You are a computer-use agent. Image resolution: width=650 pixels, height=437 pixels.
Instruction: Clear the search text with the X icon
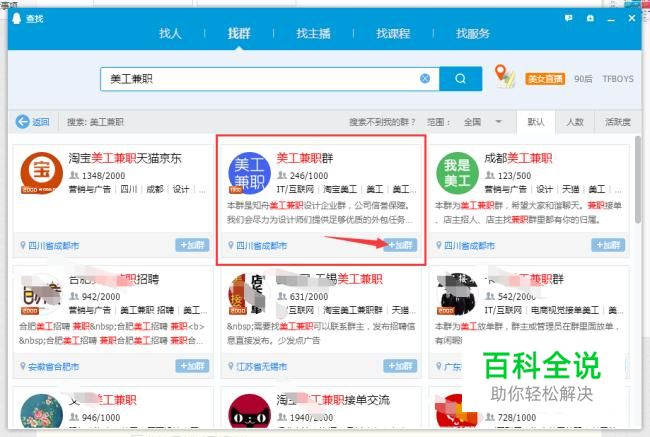pos(425,78)
